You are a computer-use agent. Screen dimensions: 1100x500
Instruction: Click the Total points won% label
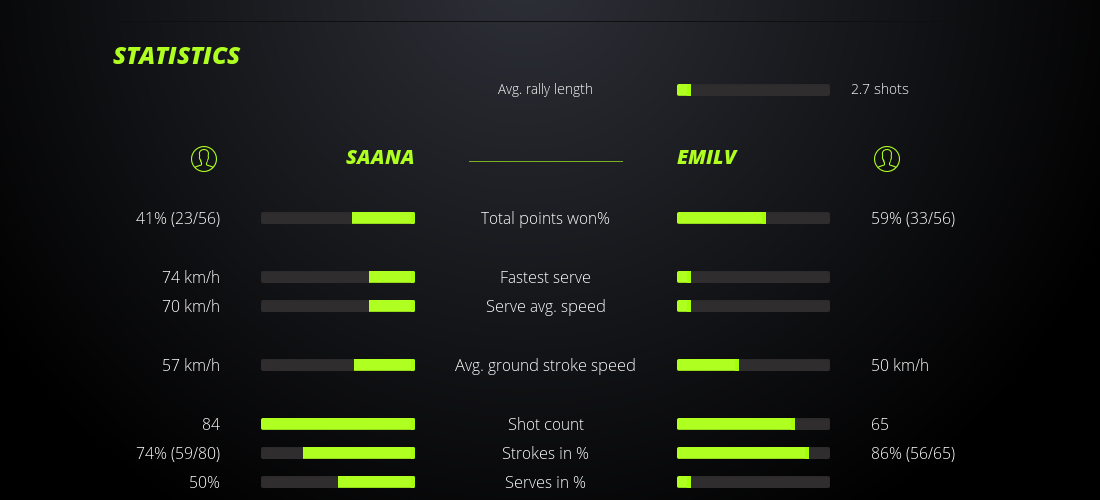[x=545, y=218]
